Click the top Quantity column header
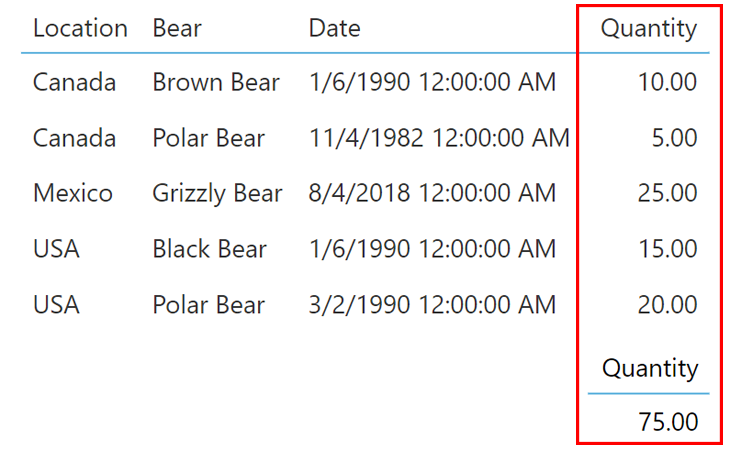 pyautogui.click(x=649, y=29)
